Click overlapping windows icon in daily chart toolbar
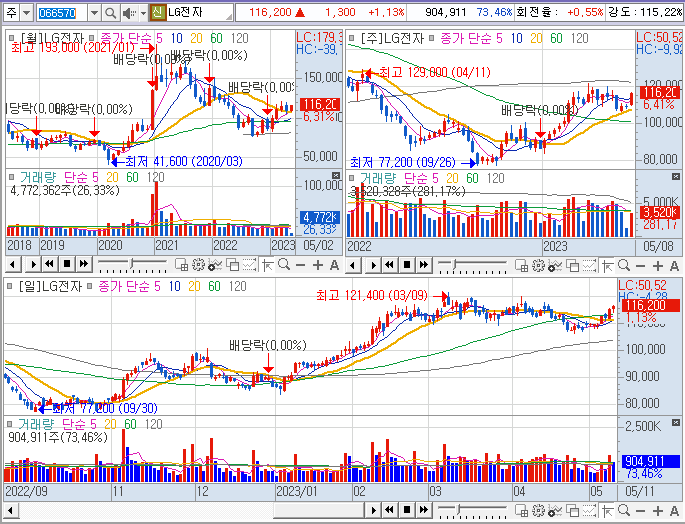685x524 pixels. 572,510
